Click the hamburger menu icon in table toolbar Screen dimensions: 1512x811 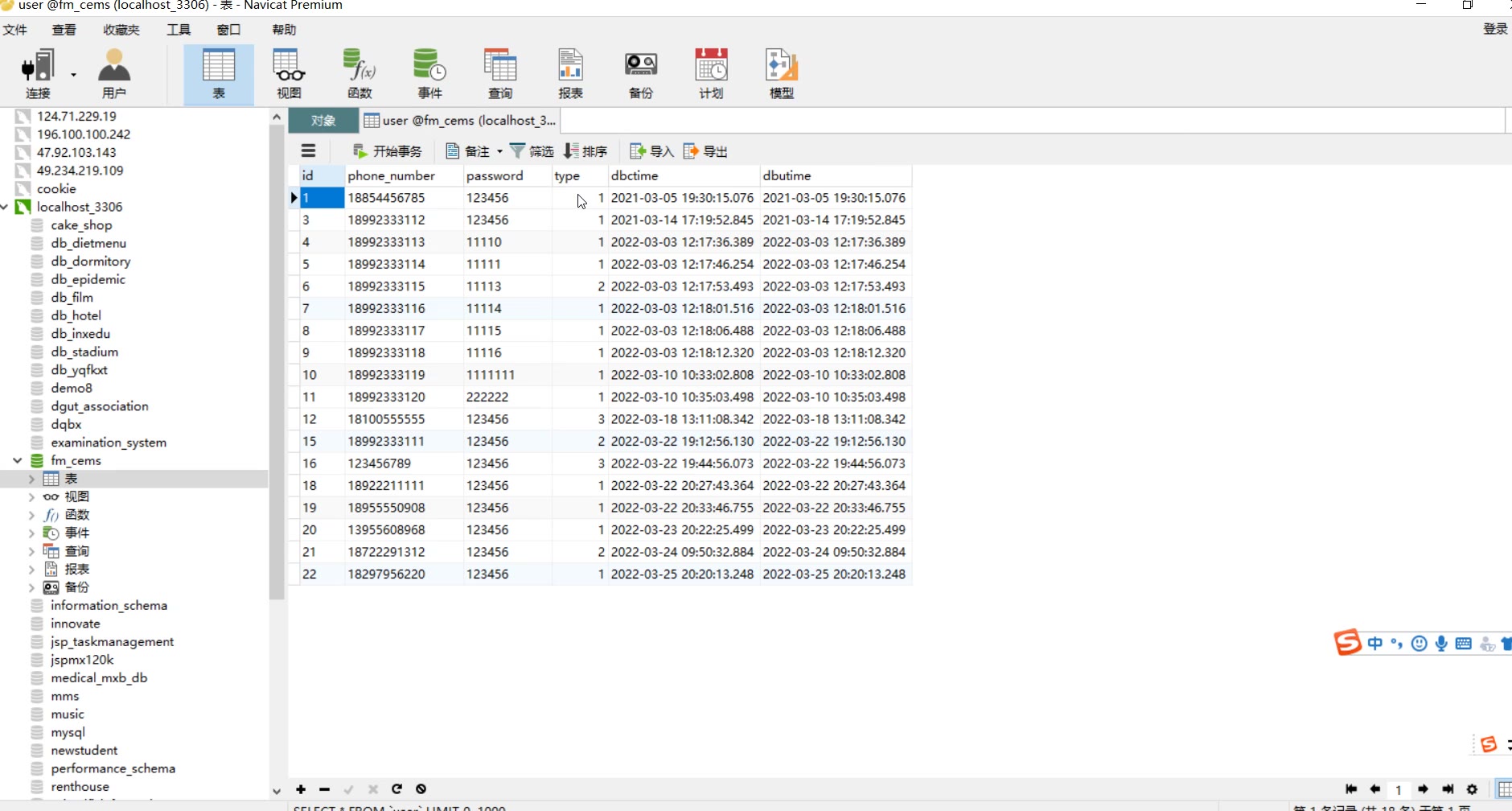pyautogui.click(x=308, y=150)
